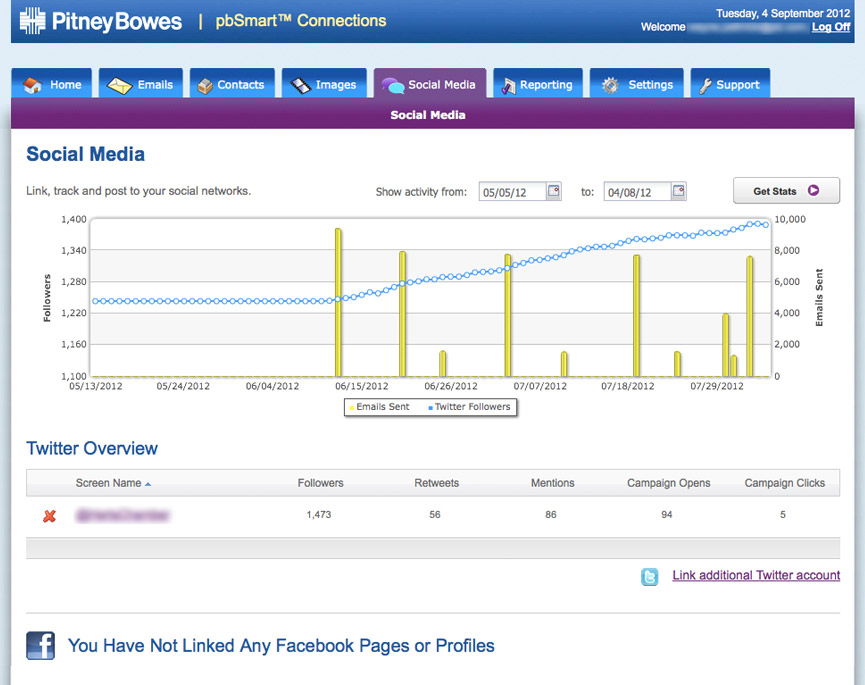Click the Twitter Followers blue legend marker
865x685 pixels.
point(430,408)
